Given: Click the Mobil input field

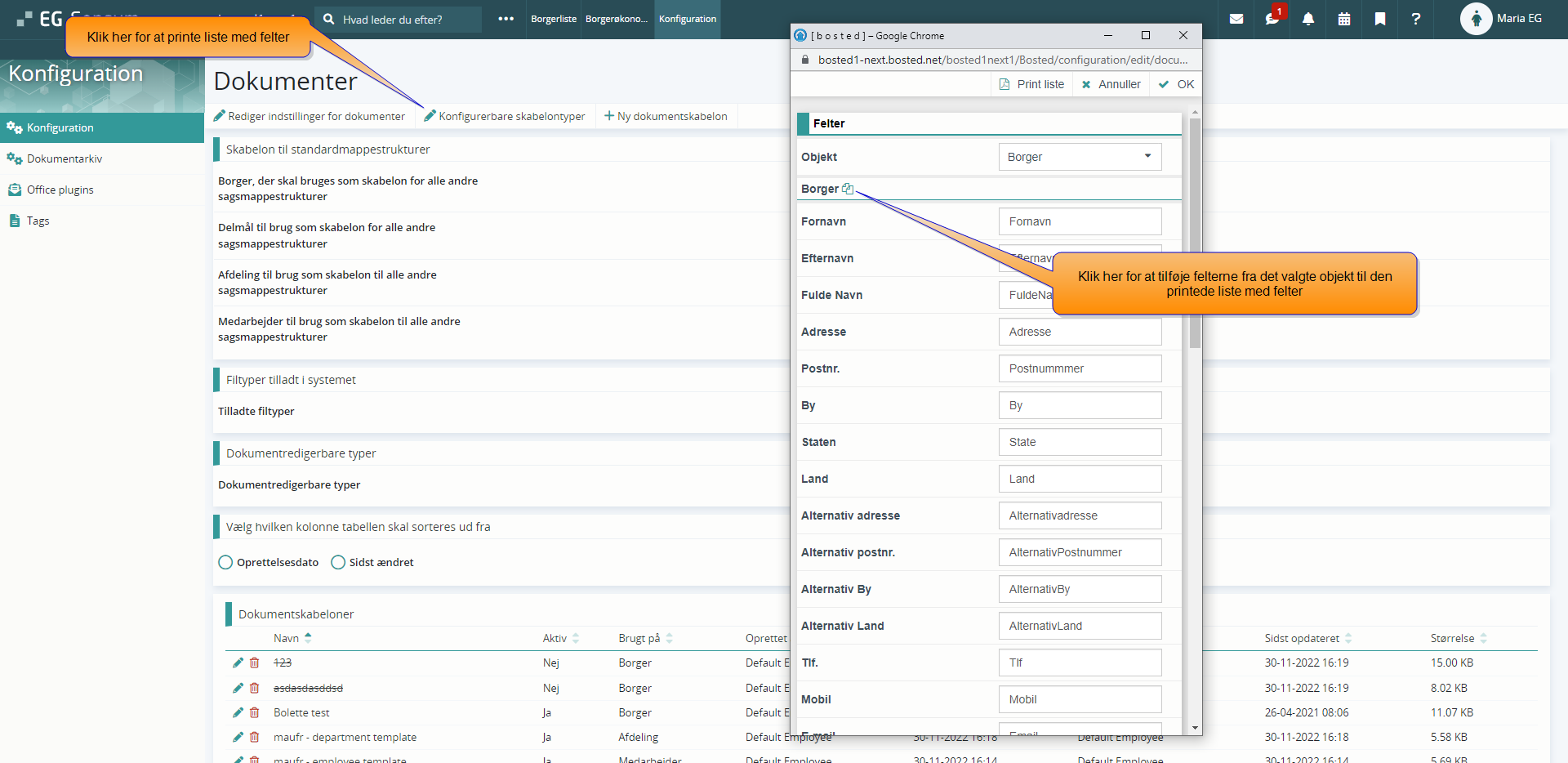Looking at the screenshot, I should click(1080, 699).
